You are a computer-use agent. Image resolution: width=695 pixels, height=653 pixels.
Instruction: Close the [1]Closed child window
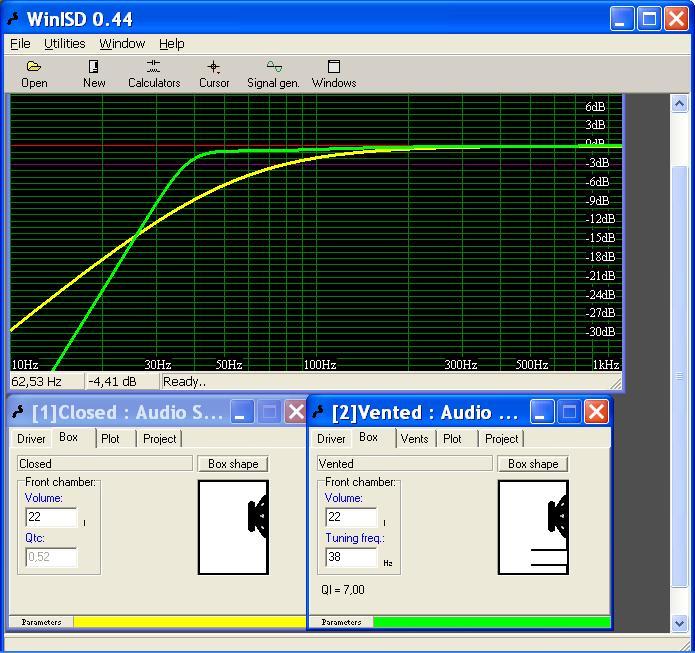pos(295,412)
